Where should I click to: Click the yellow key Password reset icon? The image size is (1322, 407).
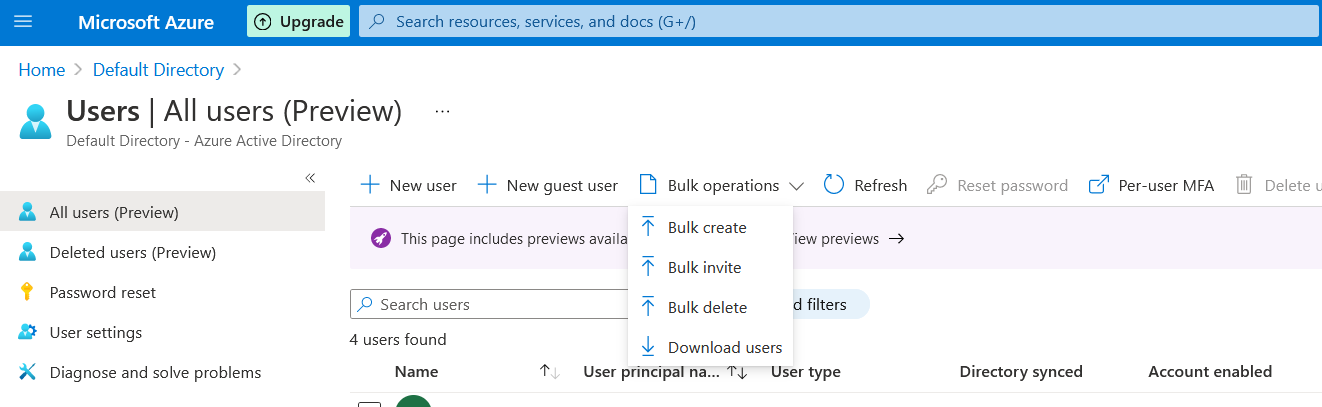pyautogui.click(x=28, y=292)
